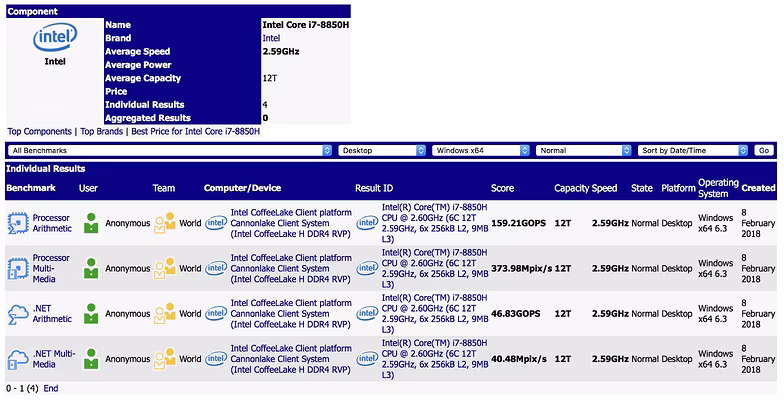
Task: Click the Processor Multi-Media benchmark icon
Action: point(18,268)
